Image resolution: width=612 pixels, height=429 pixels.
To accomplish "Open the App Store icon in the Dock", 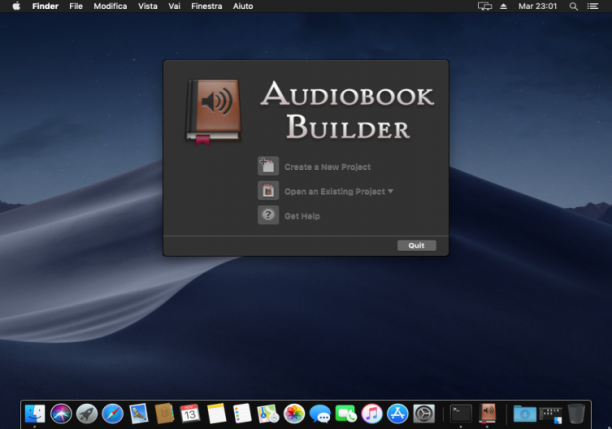I will 398,413.
